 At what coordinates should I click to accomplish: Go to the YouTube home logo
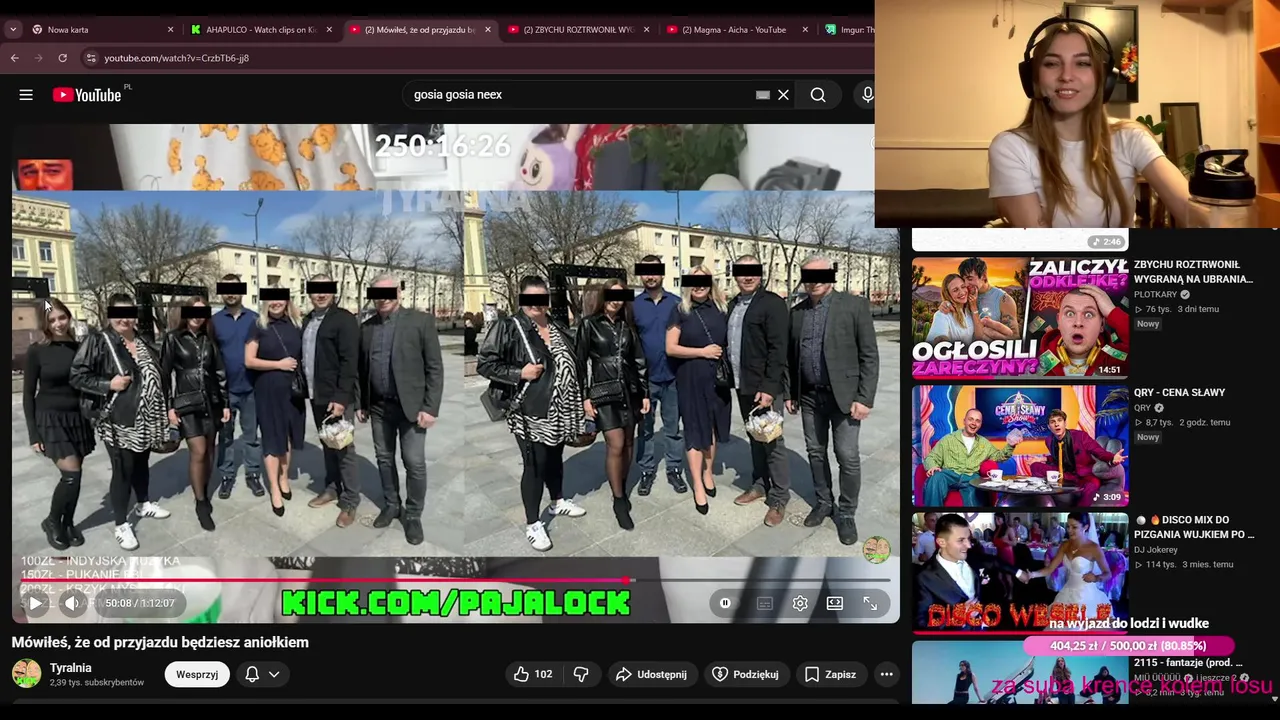(87, 95)
